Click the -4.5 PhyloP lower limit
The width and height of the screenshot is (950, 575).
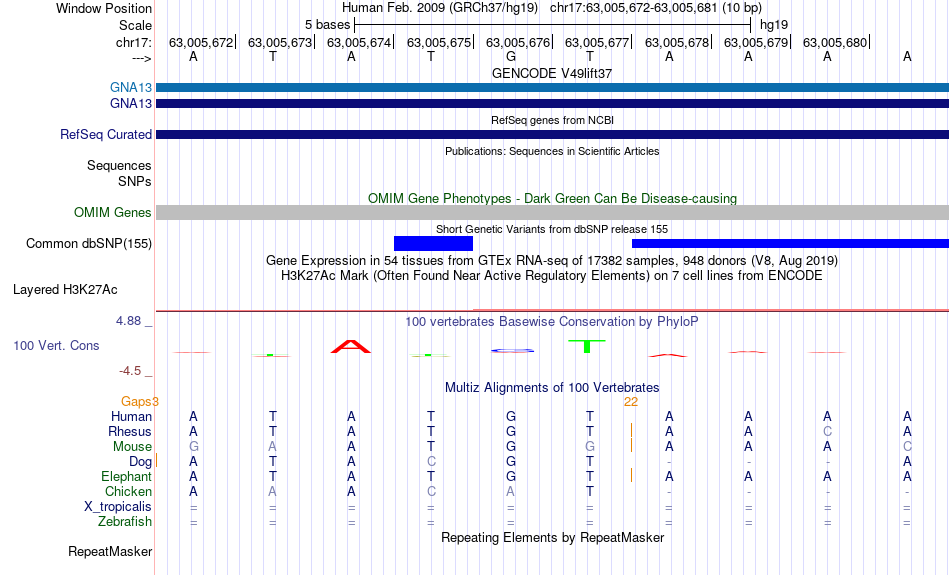pyautogui.click(x=130, y=371)
